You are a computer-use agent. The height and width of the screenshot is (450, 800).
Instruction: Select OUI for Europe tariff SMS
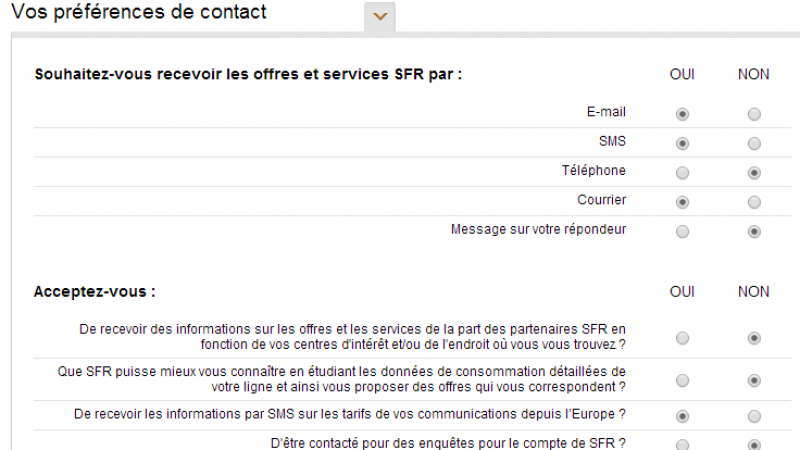(682, 415)
